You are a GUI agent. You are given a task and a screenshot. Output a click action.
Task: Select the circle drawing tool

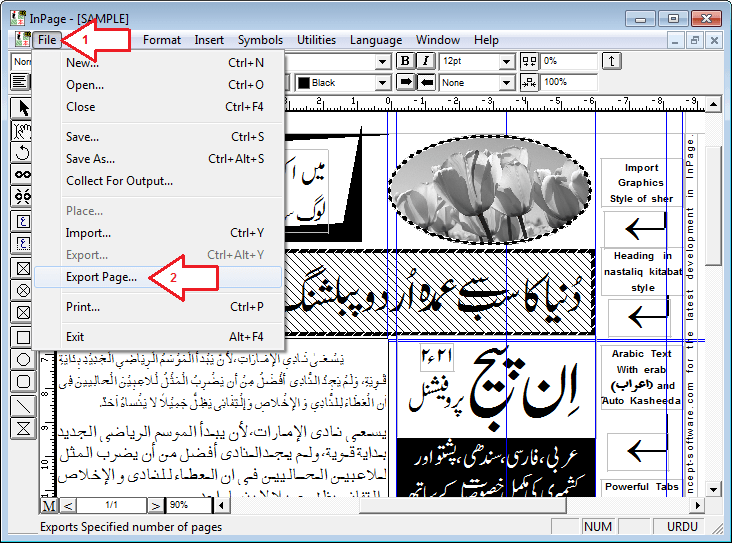(22, 359)
